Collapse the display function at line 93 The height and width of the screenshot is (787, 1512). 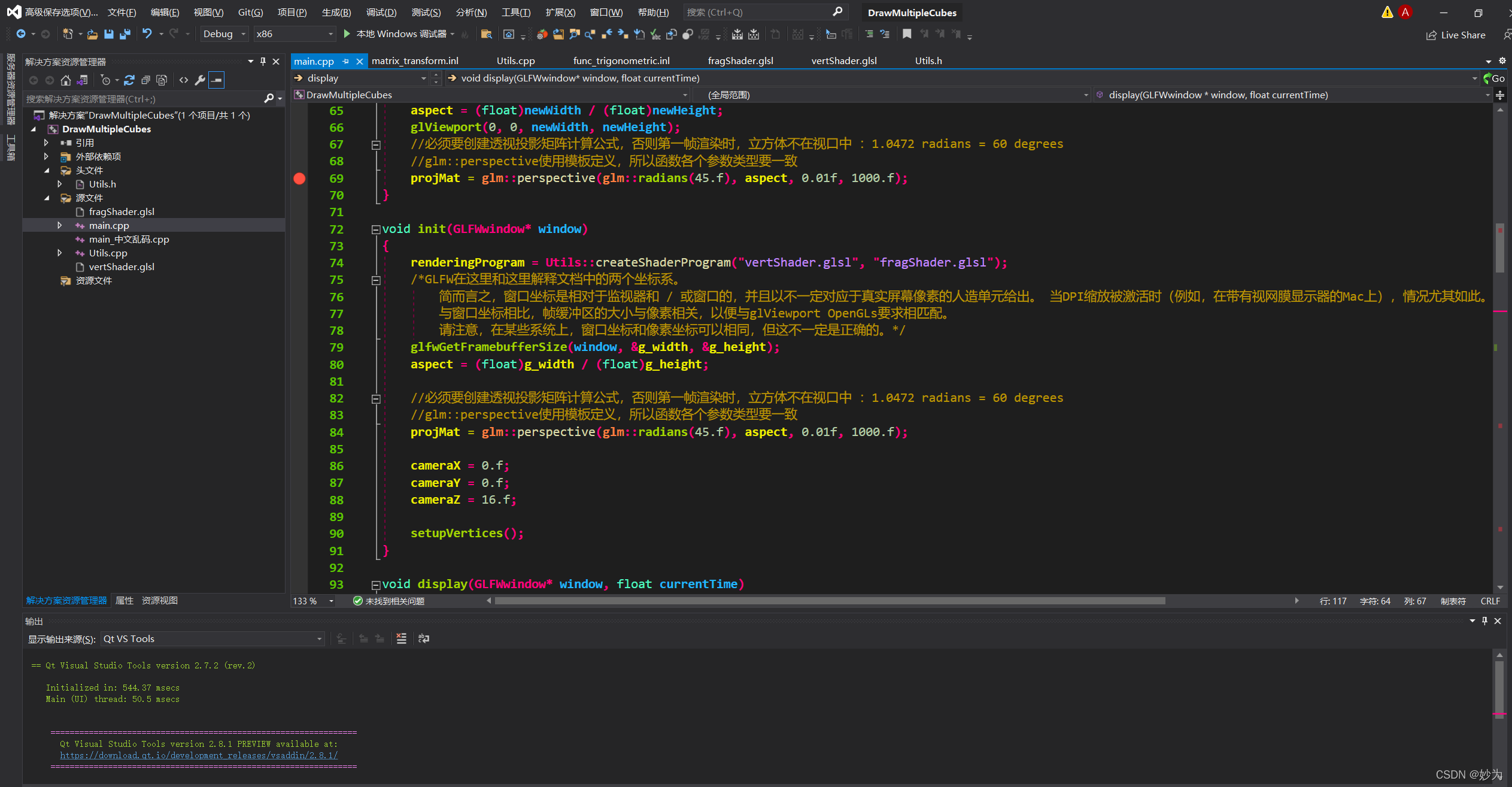point(375,585)
